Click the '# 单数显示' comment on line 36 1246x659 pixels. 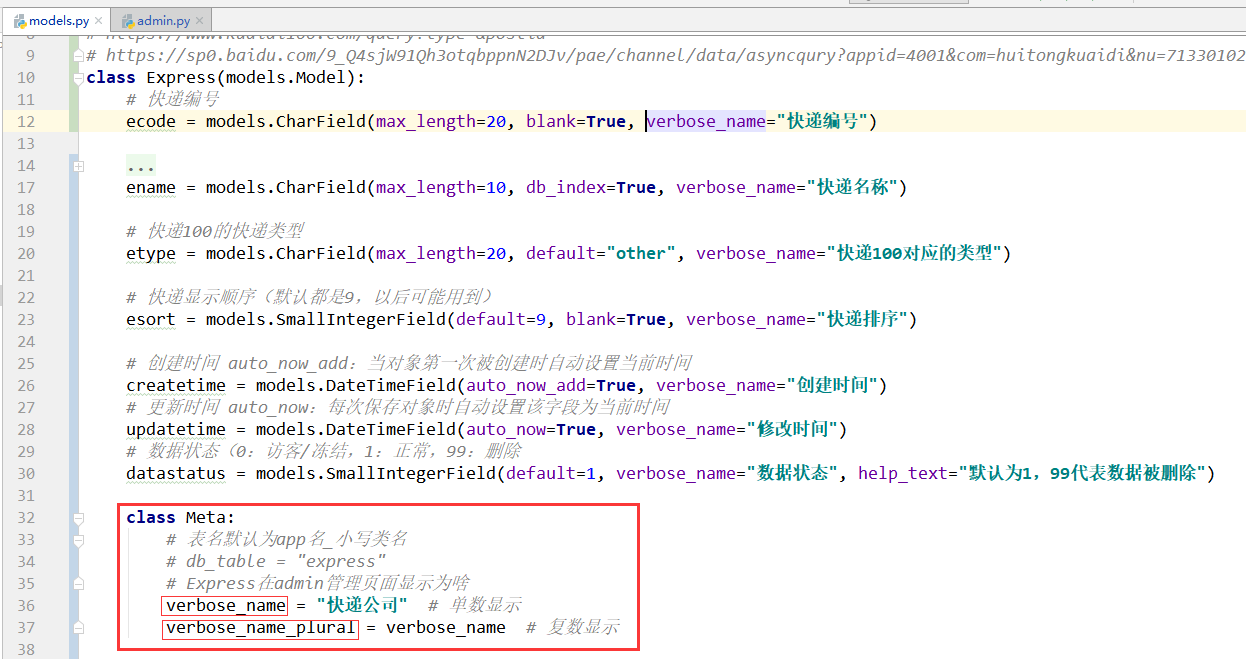point(474,605)
